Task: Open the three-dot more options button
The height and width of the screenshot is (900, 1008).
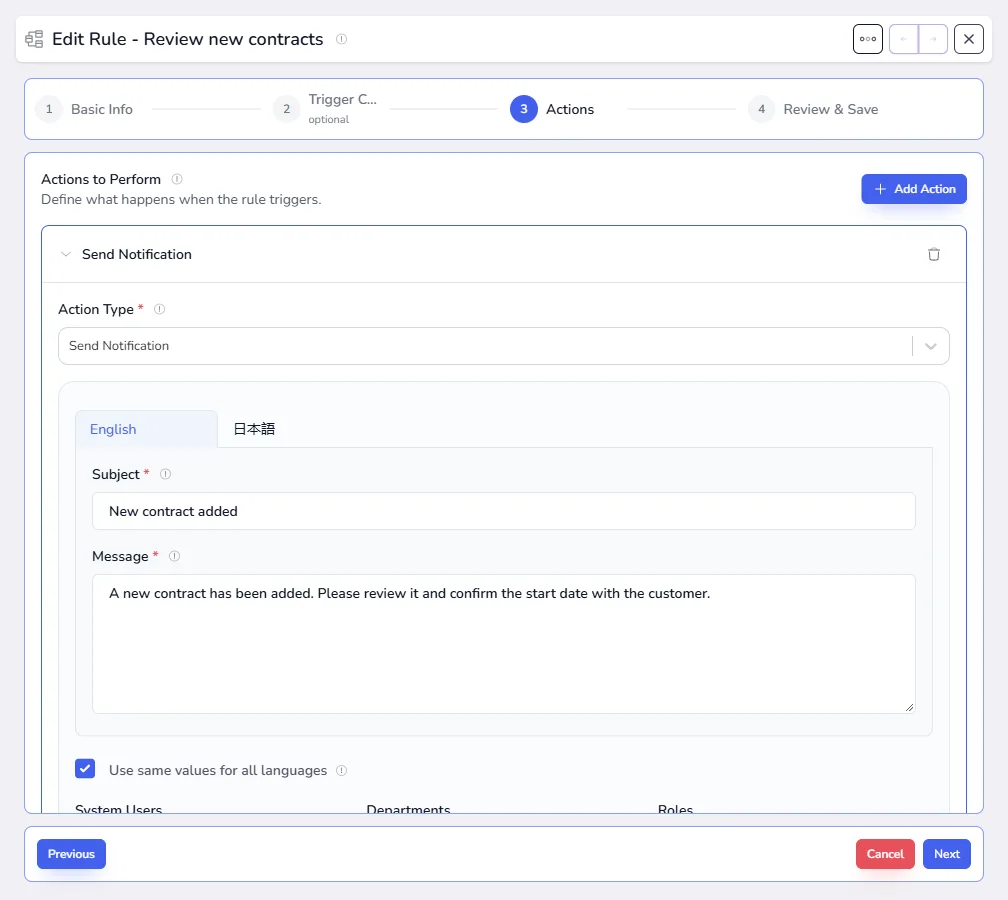Action: point(867,39)
